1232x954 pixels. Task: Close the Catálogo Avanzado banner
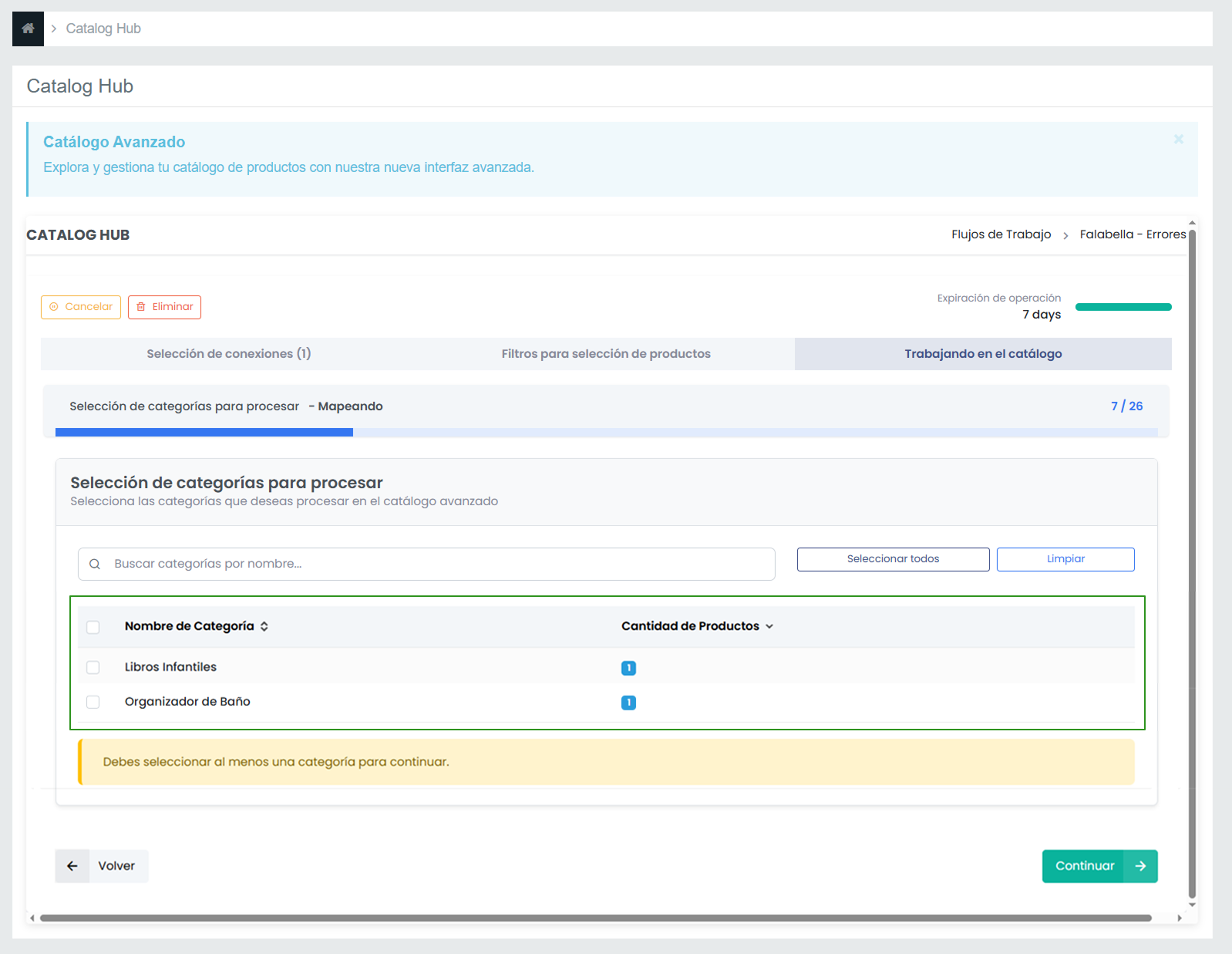coord(1178,140)
